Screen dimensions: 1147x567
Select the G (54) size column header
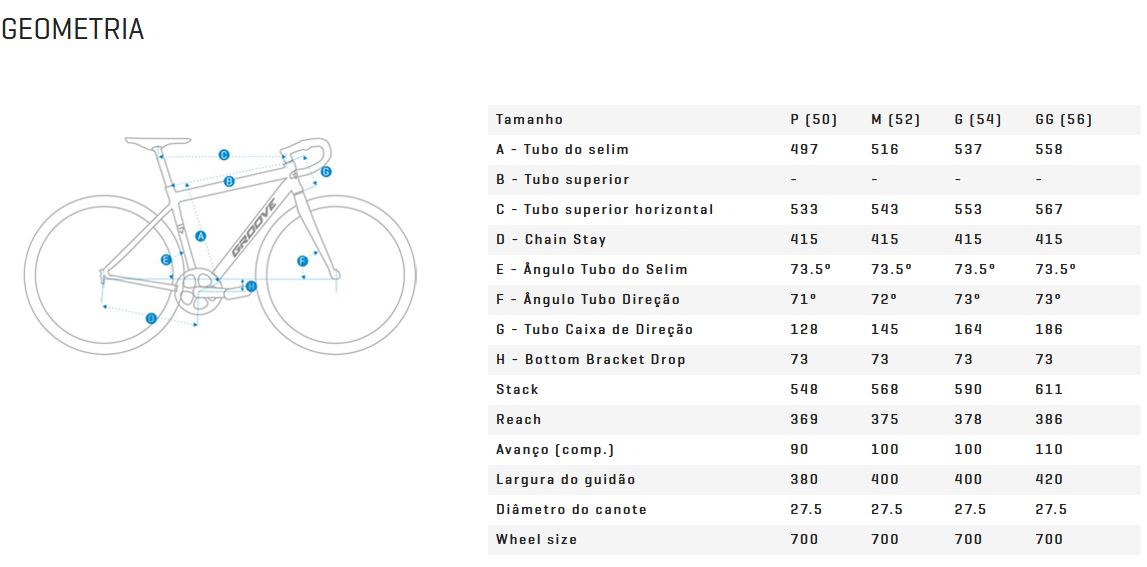pyautogui.click(x=977, y=119)
